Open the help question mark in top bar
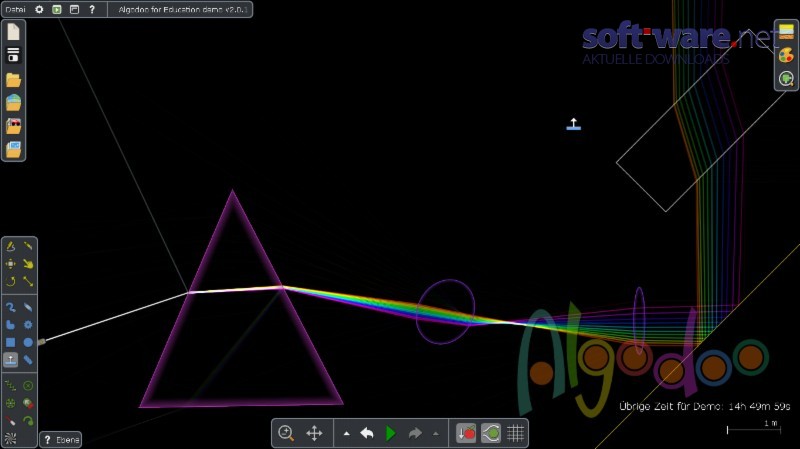This screenshot has width=800, height=449. 92,9
